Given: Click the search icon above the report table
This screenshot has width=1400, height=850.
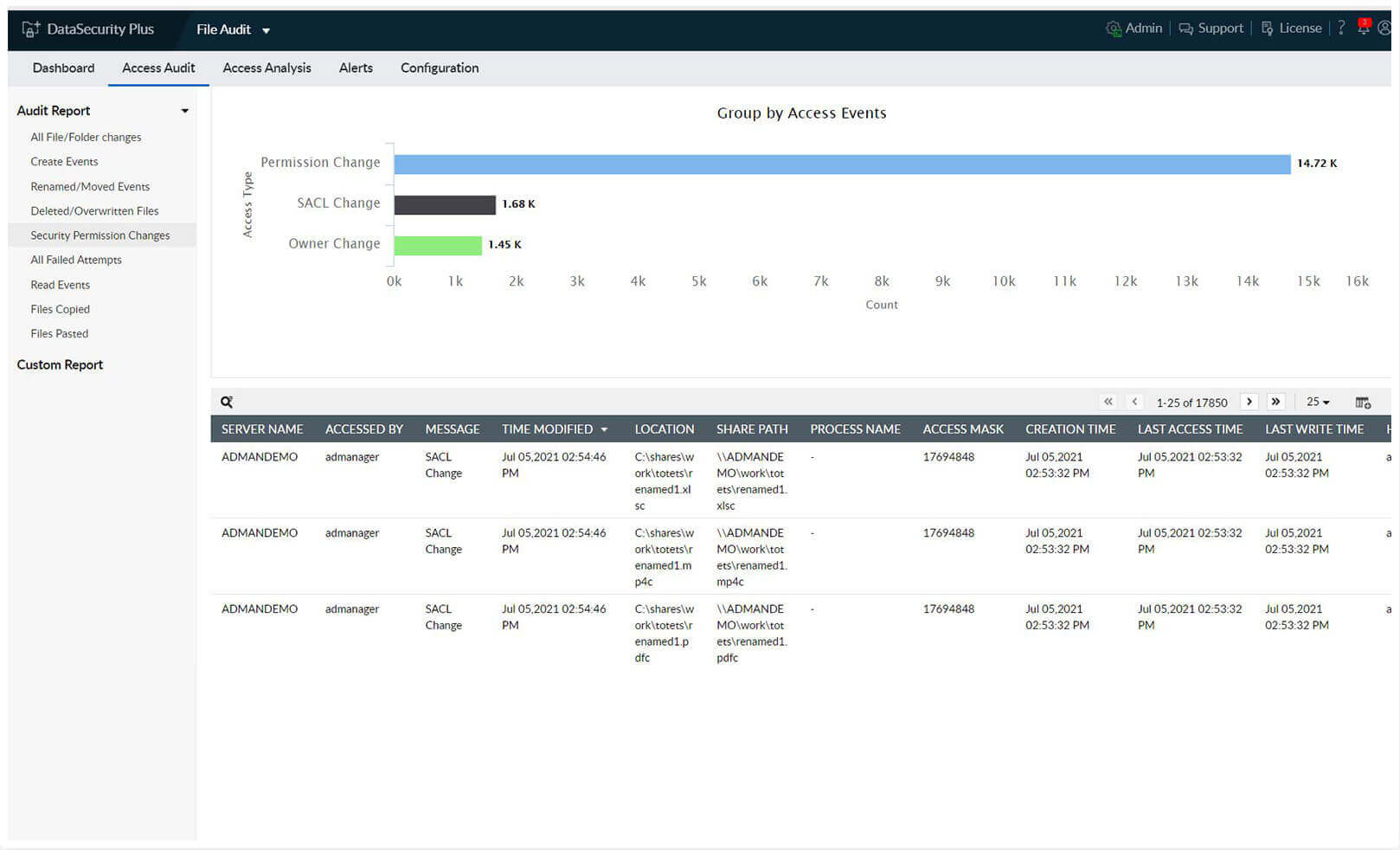Looking at the screenshot, I should (x=226, y=401).
